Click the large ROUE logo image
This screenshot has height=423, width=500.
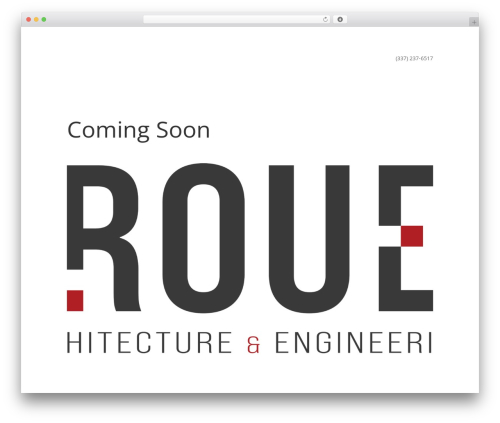250,238
